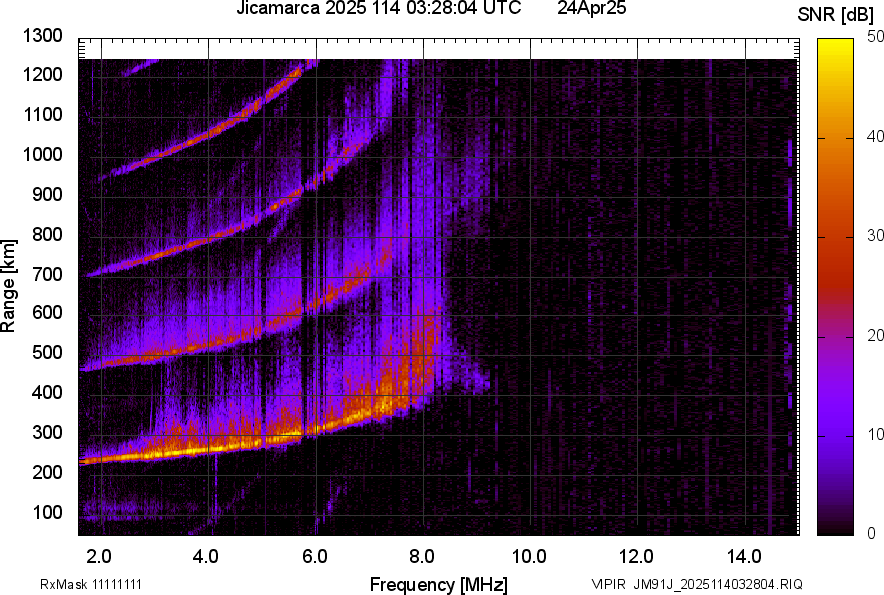Click the 1200 range tick label
Image resolution: width=884 pixels, height=595 pixels.
coord(42,74)
